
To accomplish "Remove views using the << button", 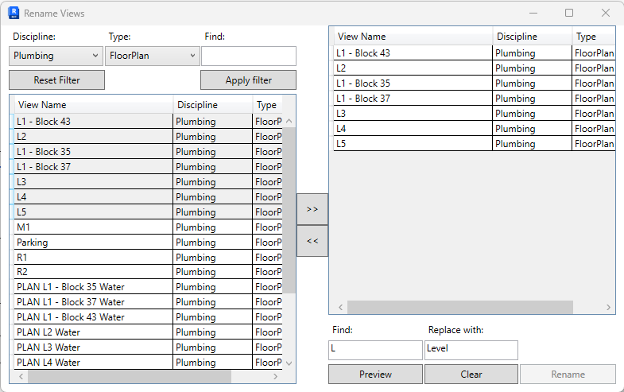I will 312,241.
